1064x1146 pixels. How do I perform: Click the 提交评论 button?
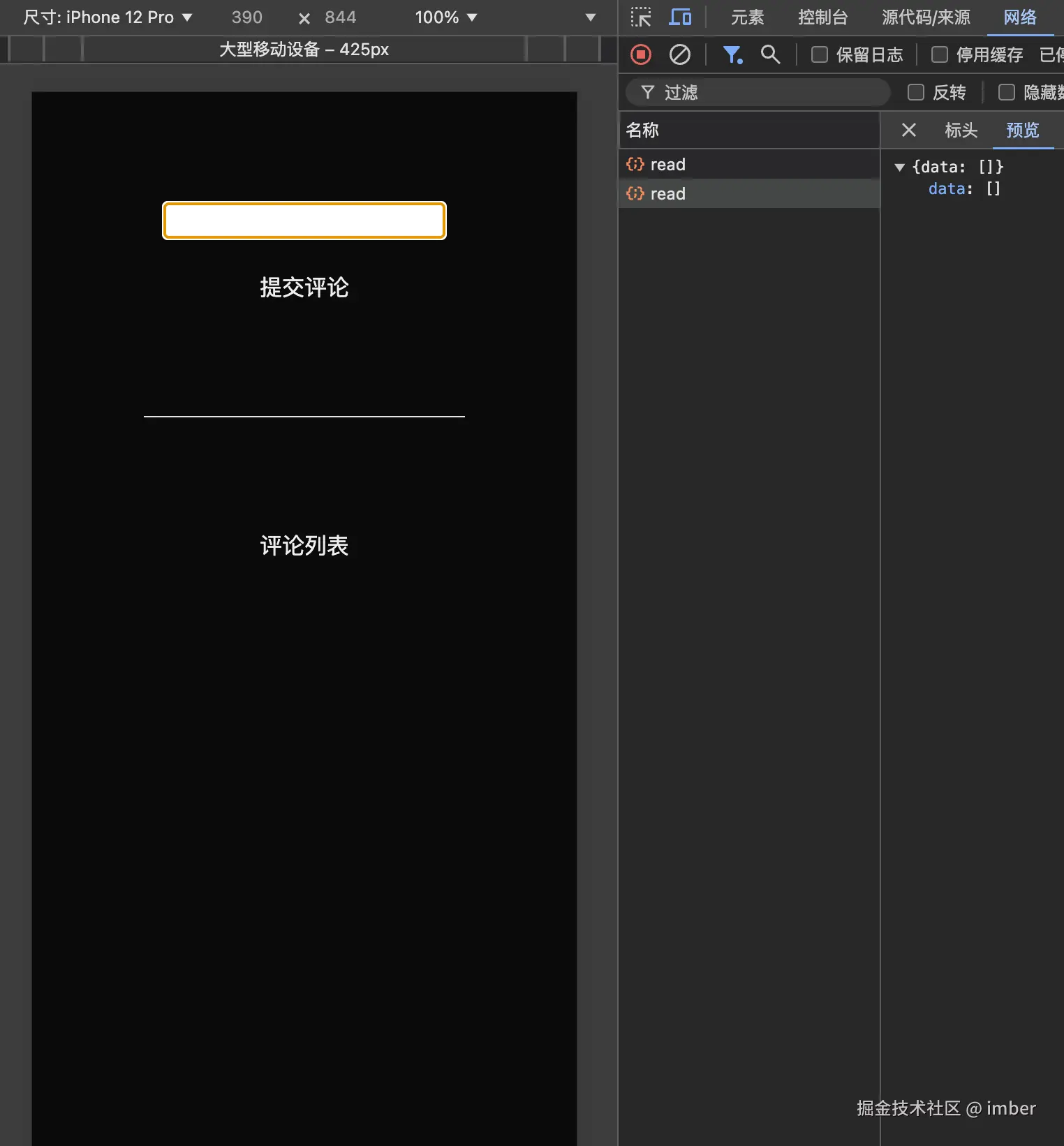(304, 288)
